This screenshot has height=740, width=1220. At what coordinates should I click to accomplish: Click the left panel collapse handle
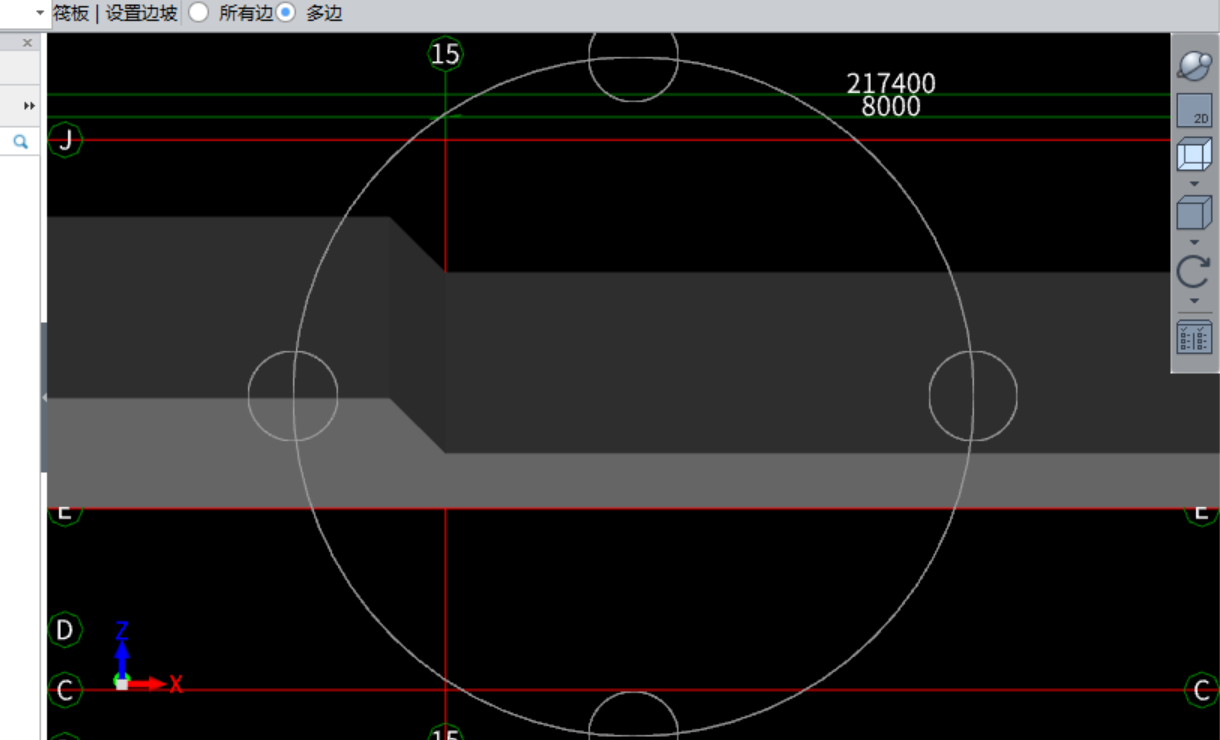coord(43,397)
